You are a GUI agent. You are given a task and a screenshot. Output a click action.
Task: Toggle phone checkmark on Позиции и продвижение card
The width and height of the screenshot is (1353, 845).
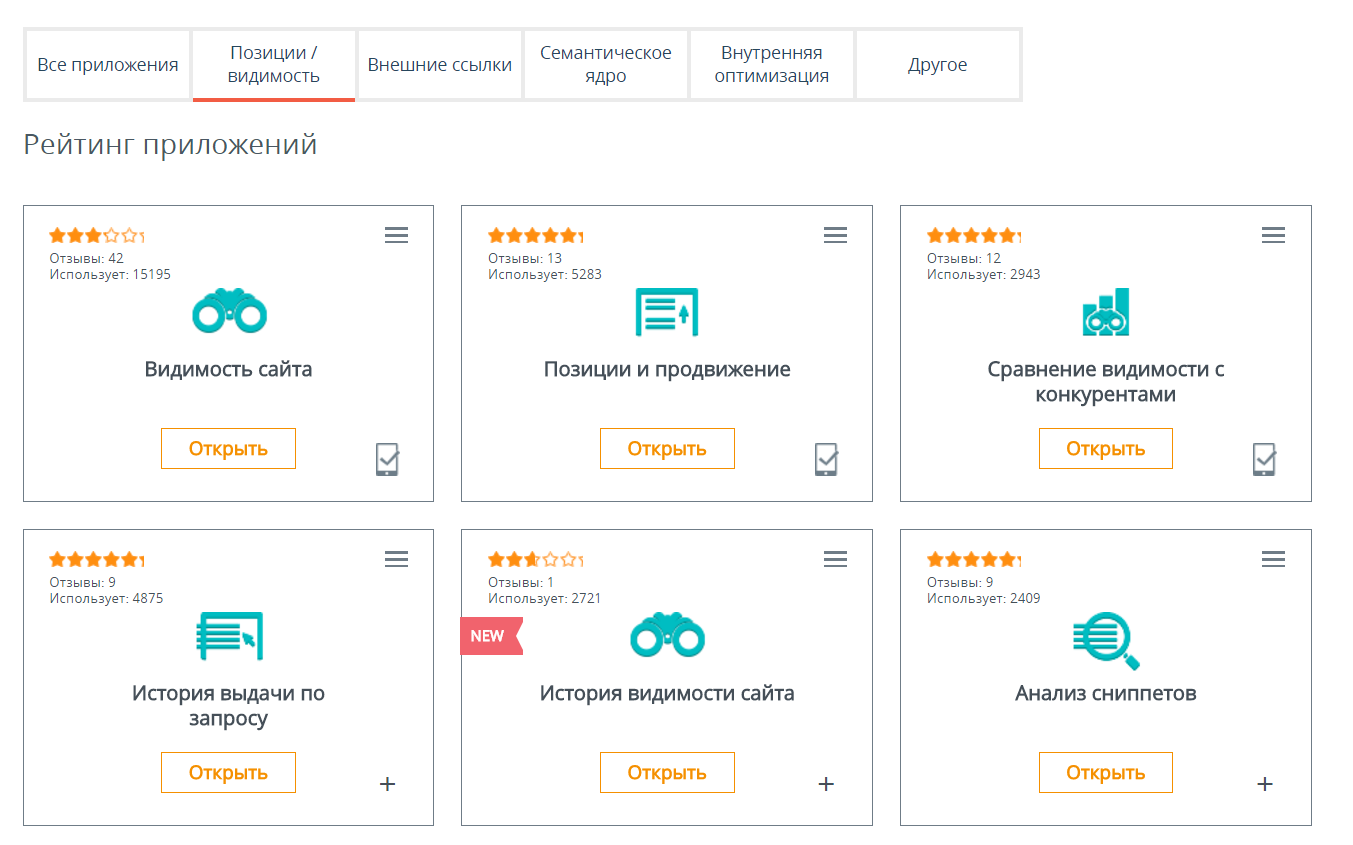point(826,459)
